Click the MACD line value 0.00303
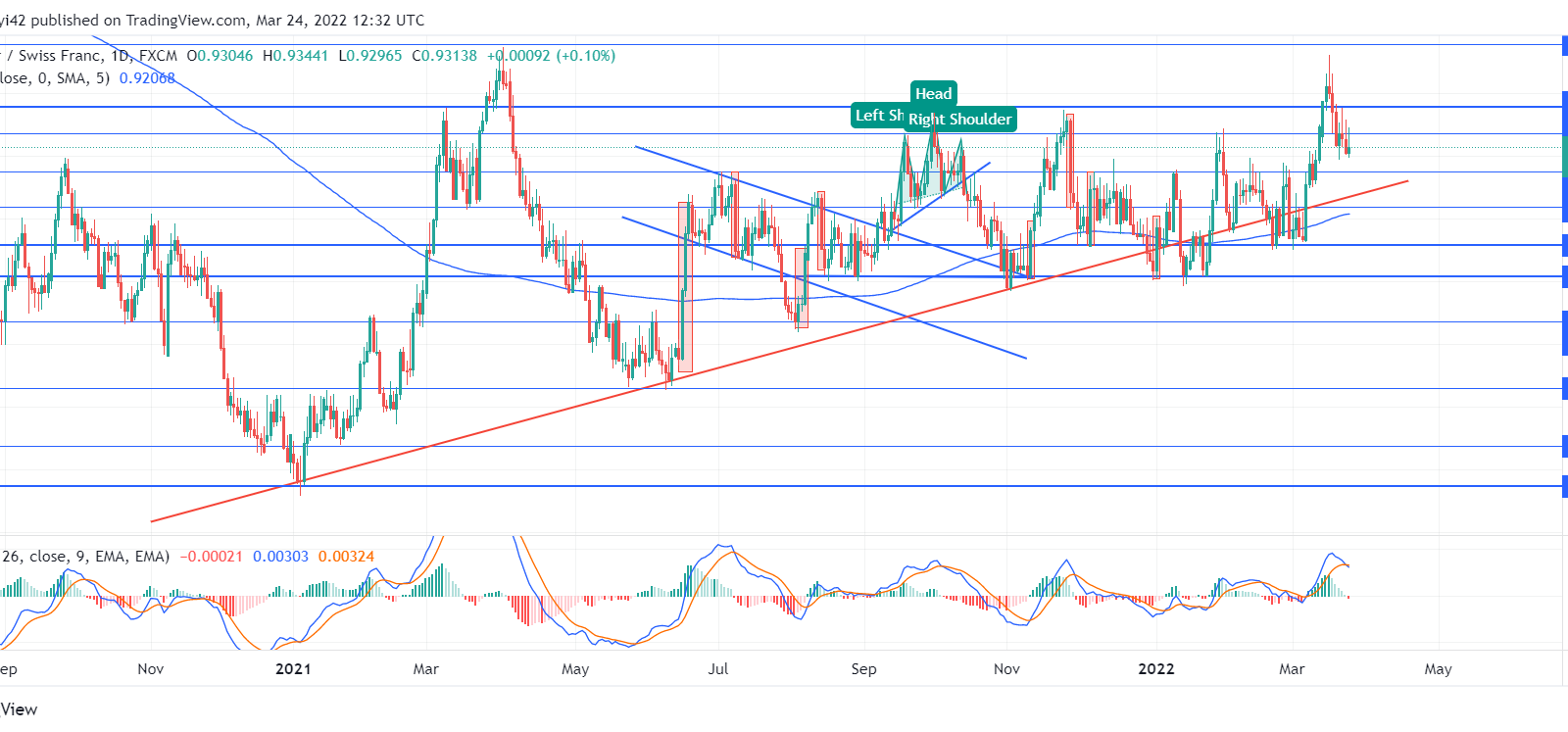 point(280,557)
